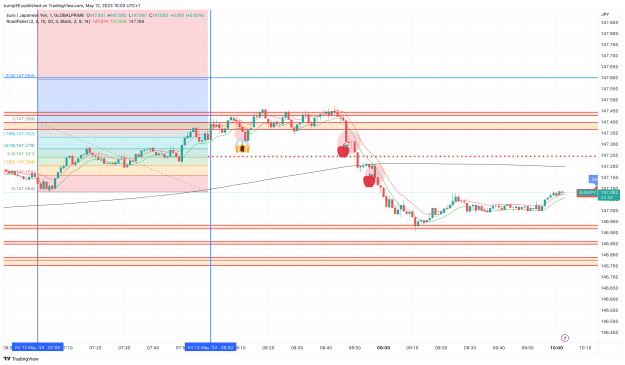Click the JPY currency label on price axis
Image resolution: width=625 pixels, height=365 pixels.
coord(605,14)
